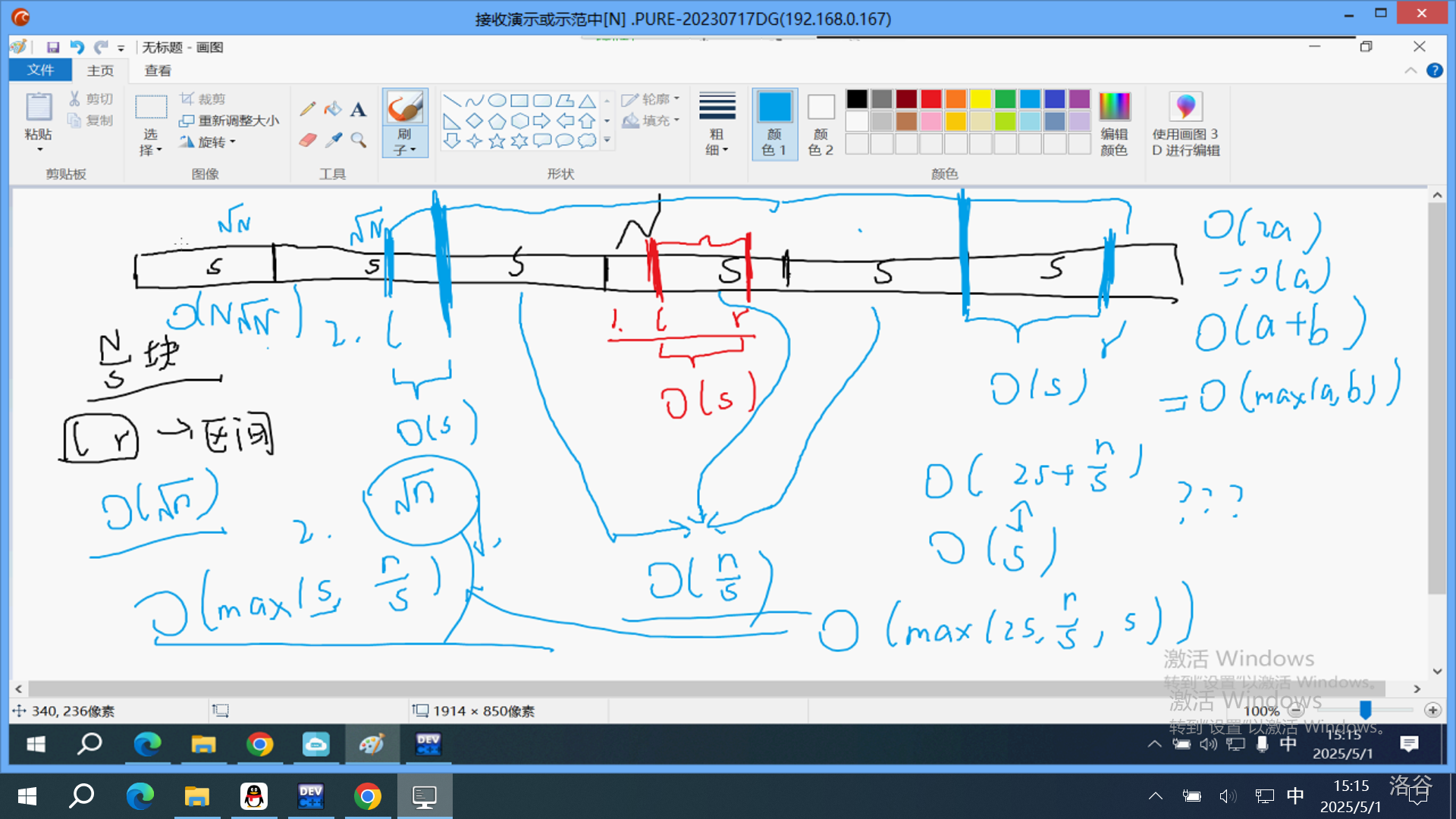Click the vertical scrollbar of canvas
Viewport: 1456px width, 819px height.
coord(1437,398)
